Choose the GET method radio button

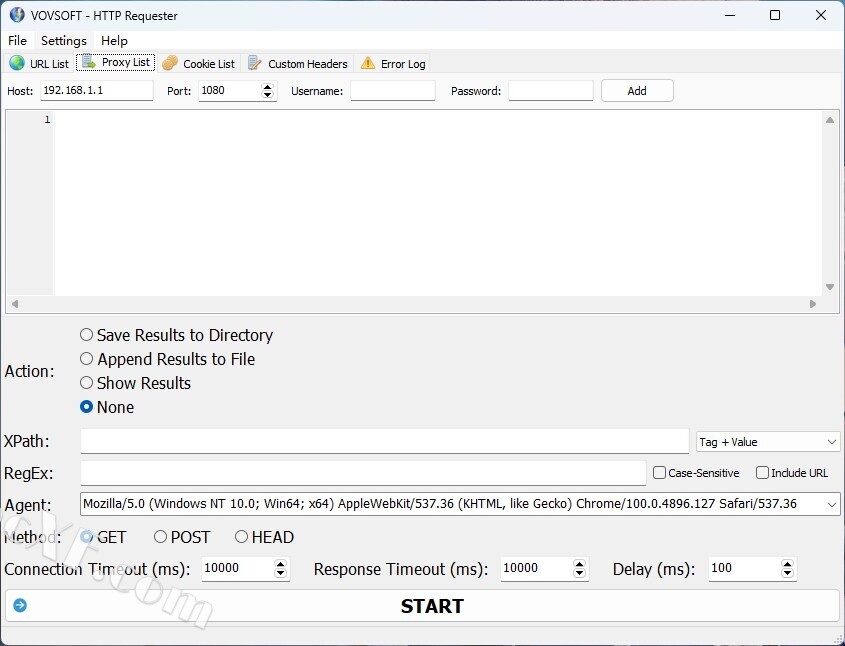pos(86,537)
